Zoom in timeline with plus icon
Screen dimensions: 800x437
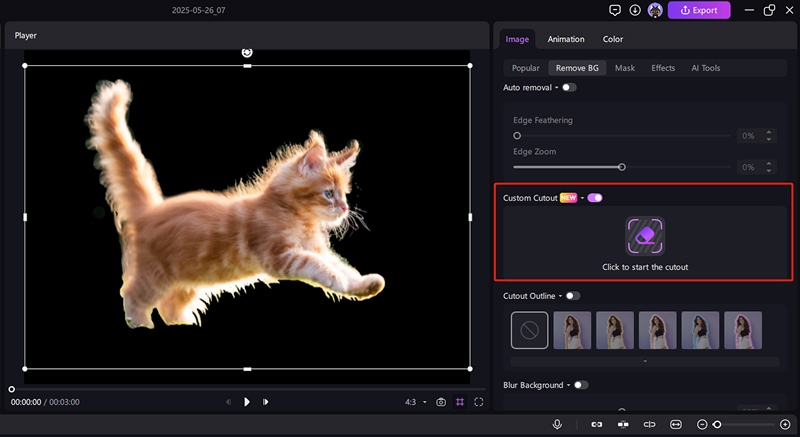[x=785, y=424]
